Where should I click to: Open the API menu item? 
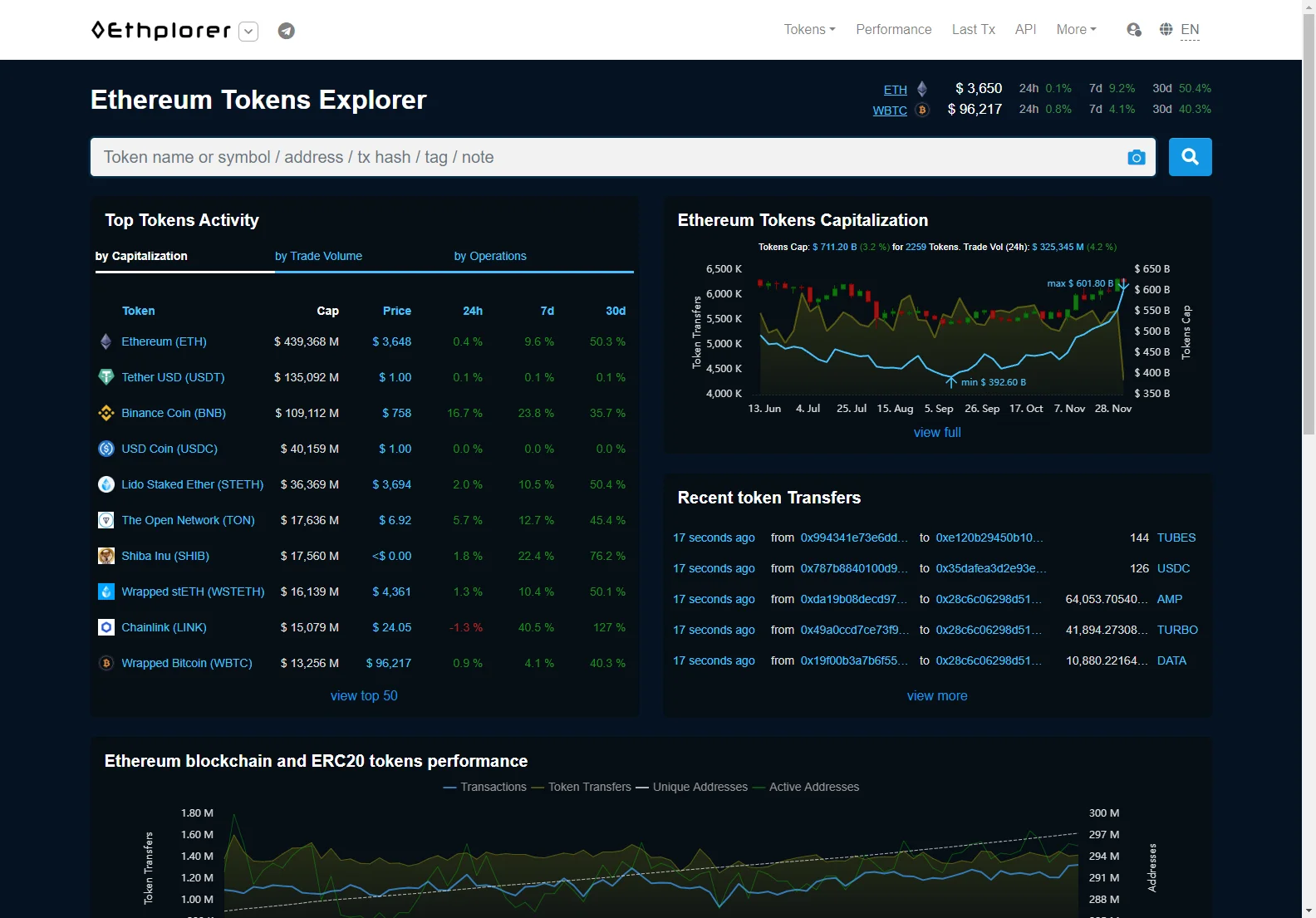click(1025, 29)
